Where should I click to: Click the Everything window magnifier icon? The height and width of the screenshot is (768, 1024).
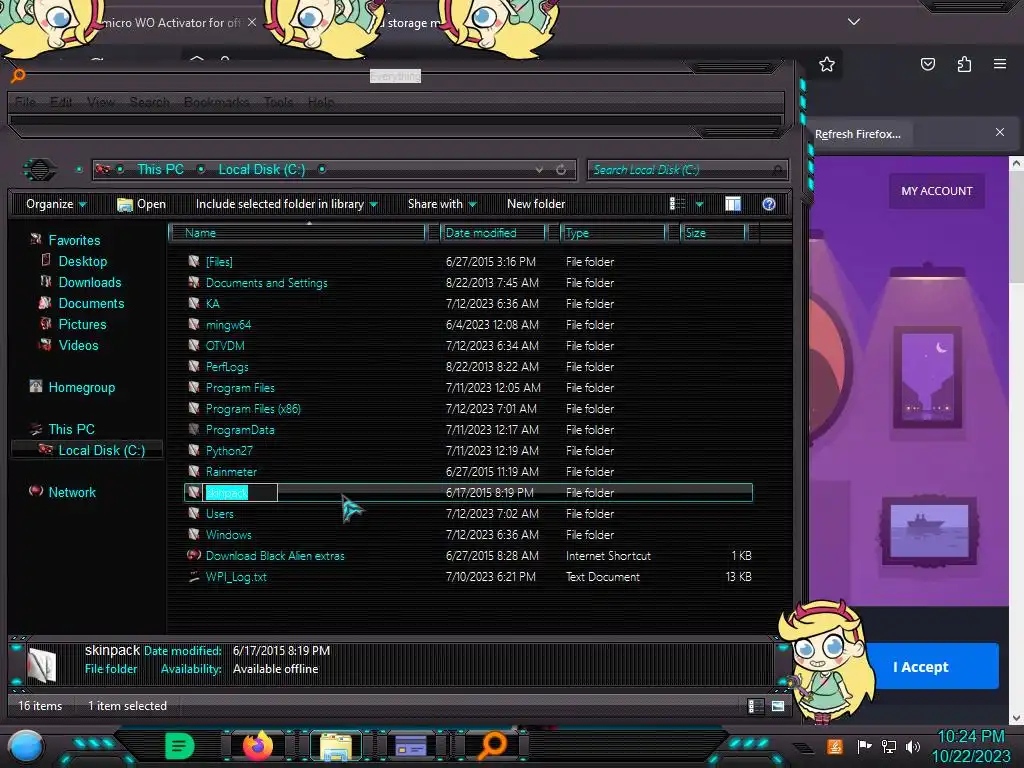click(x=18, y=76)
